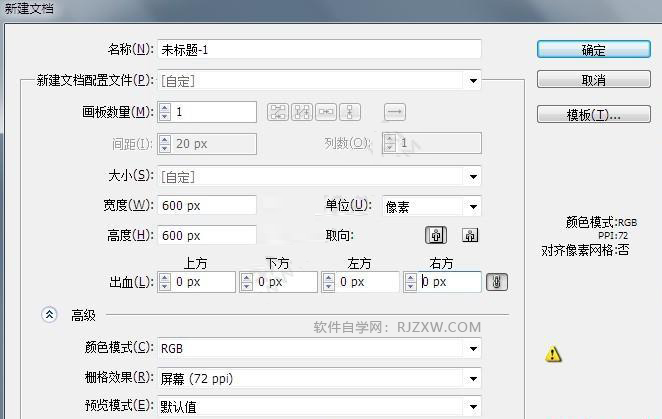The height and width of the screenshot is (419, 662).
Task: Click the 对齐像素网格:否 summary text
Action: (x=585, y=250)
